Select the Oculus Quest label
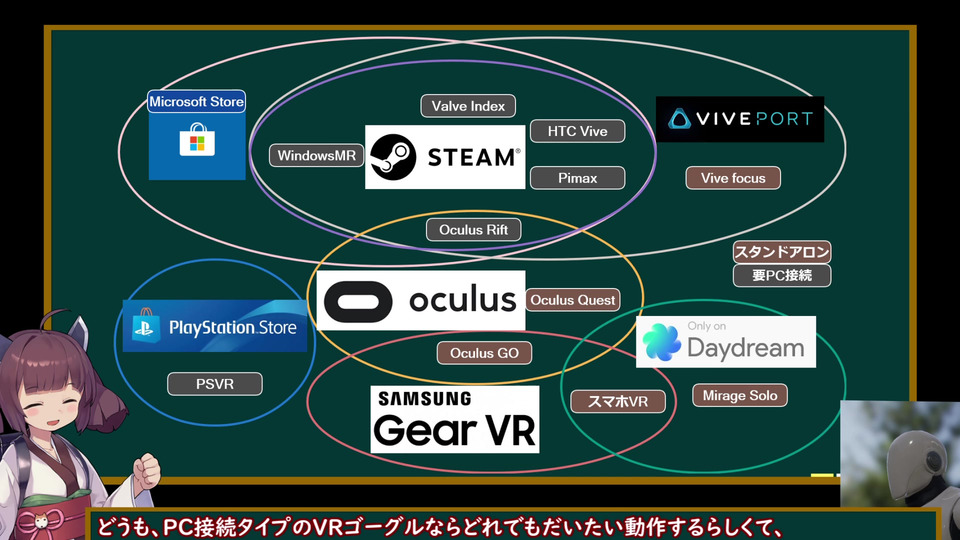Viewport: 960px width, 540px height. [x=573, y=300]
